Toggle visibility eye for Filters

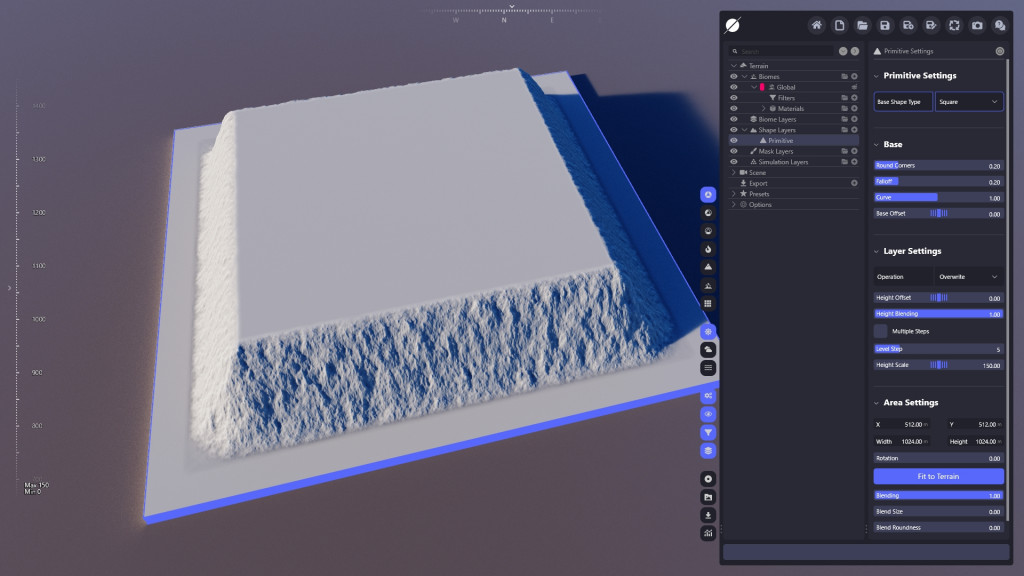click(x=733, y=98)
